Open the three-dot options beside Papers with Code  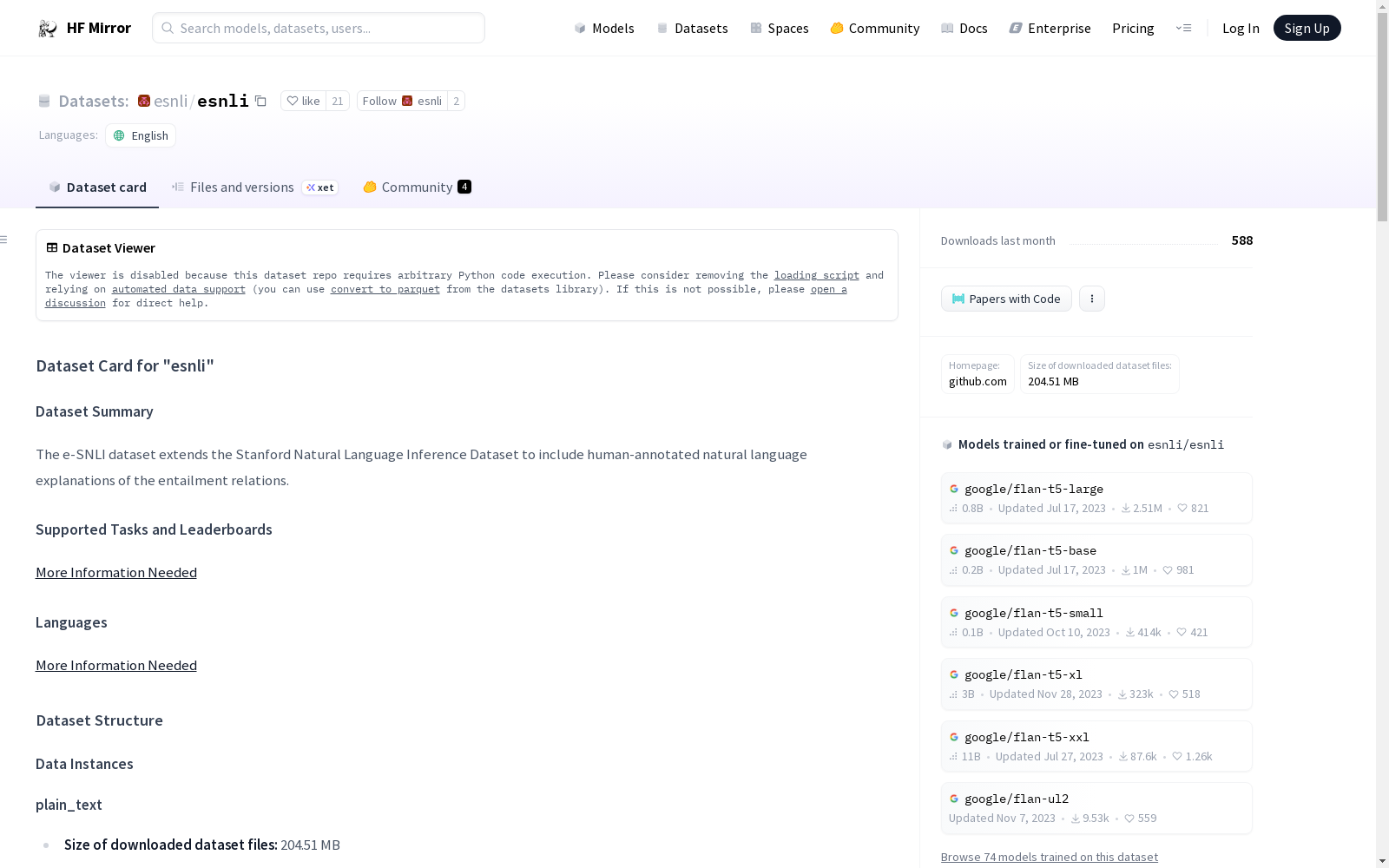point(1092,299)
